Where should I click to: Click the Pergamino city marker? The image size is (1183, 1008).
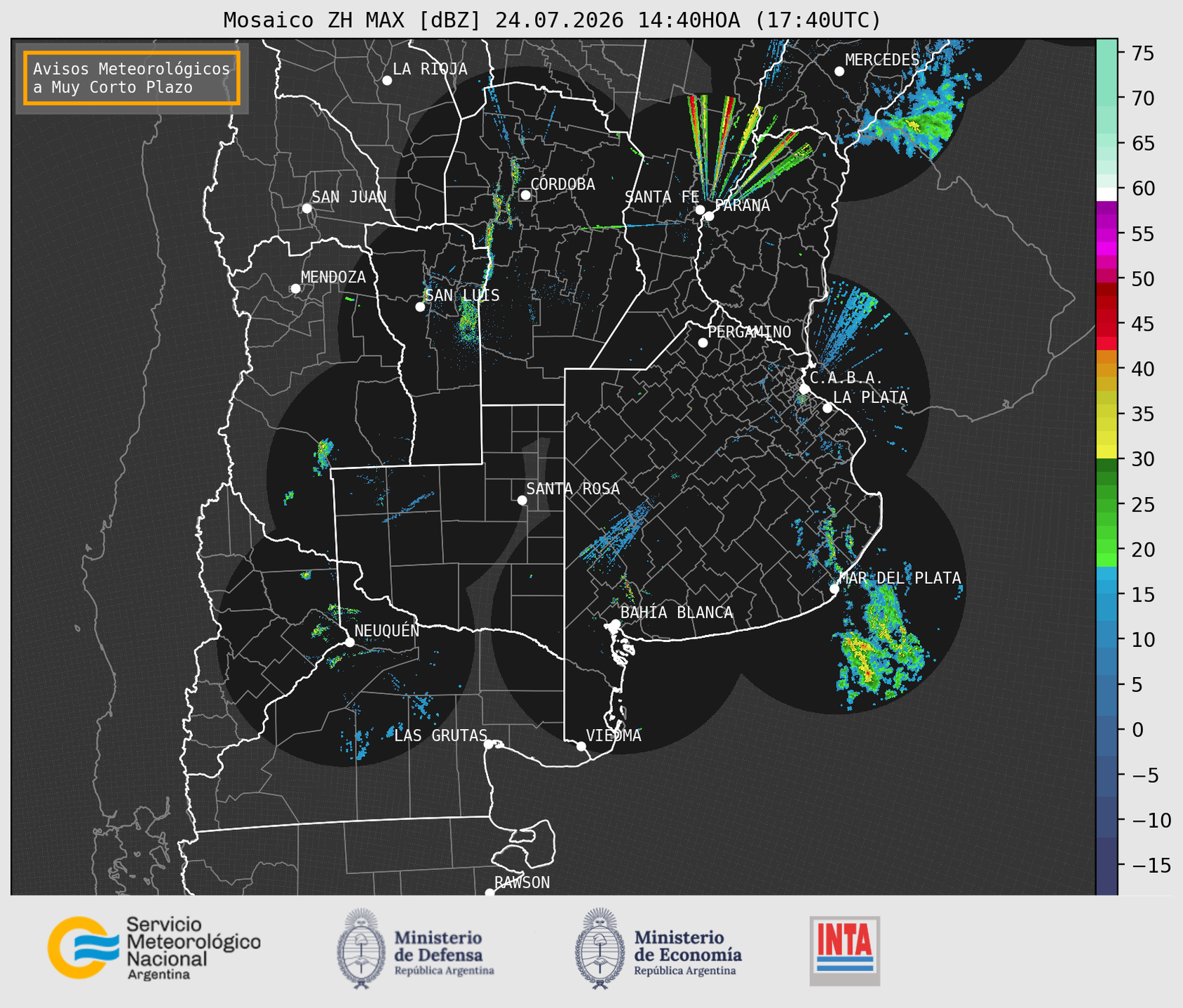[x=703, y=343]
